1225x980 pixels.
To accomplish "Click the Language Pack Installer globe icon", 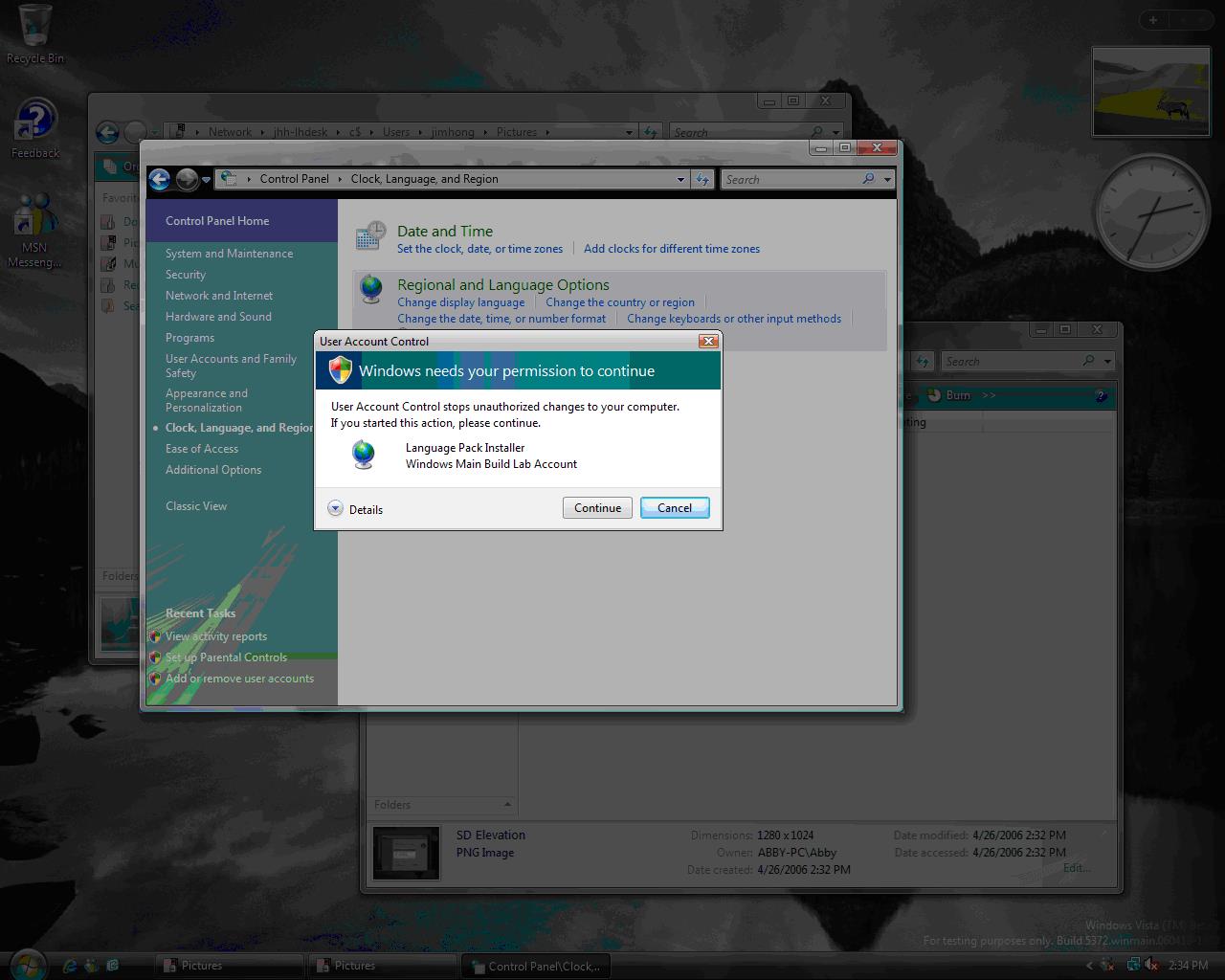I will [x=364, y=455].
